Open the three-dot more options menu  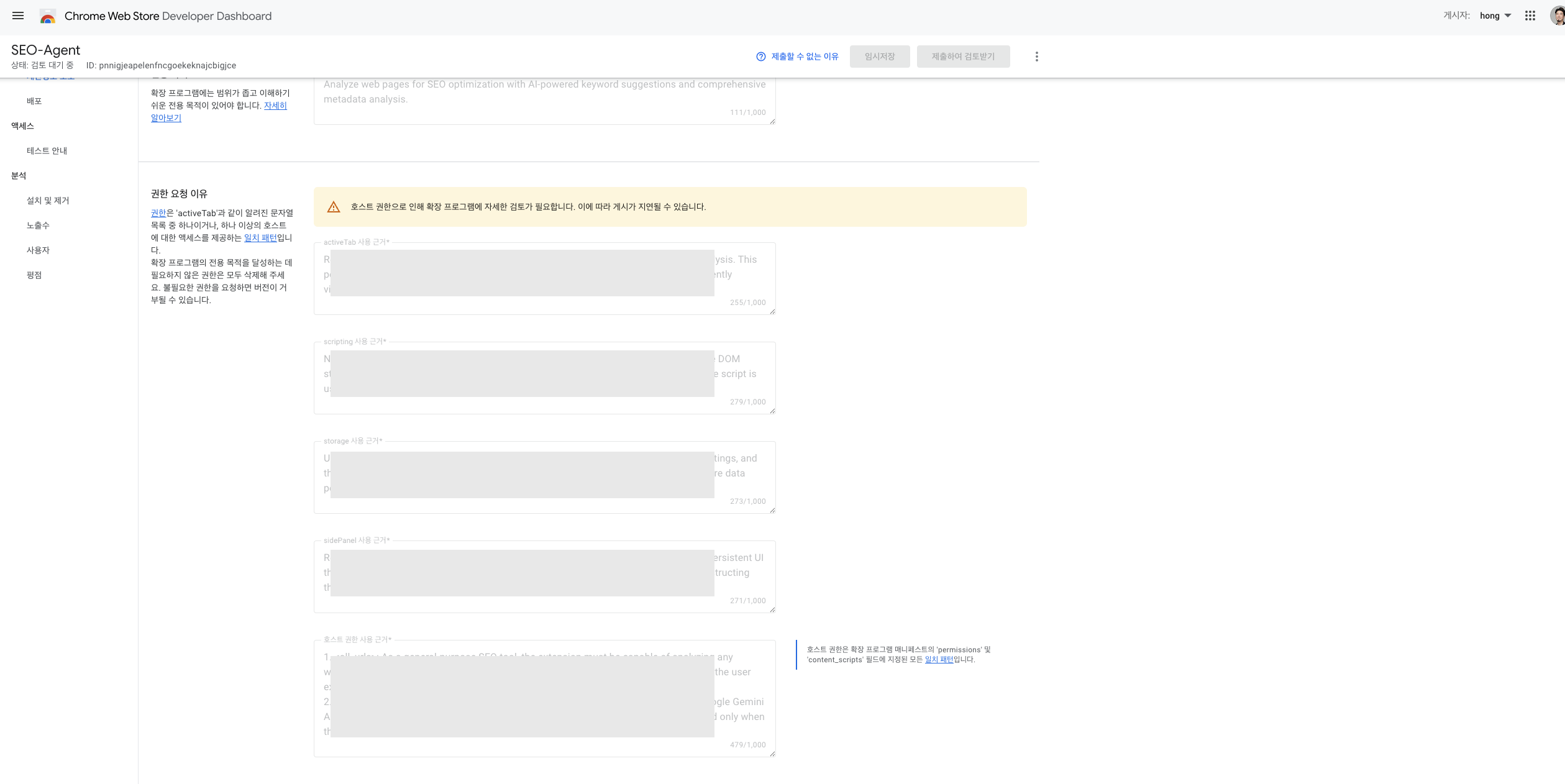tap(1036, 57)
